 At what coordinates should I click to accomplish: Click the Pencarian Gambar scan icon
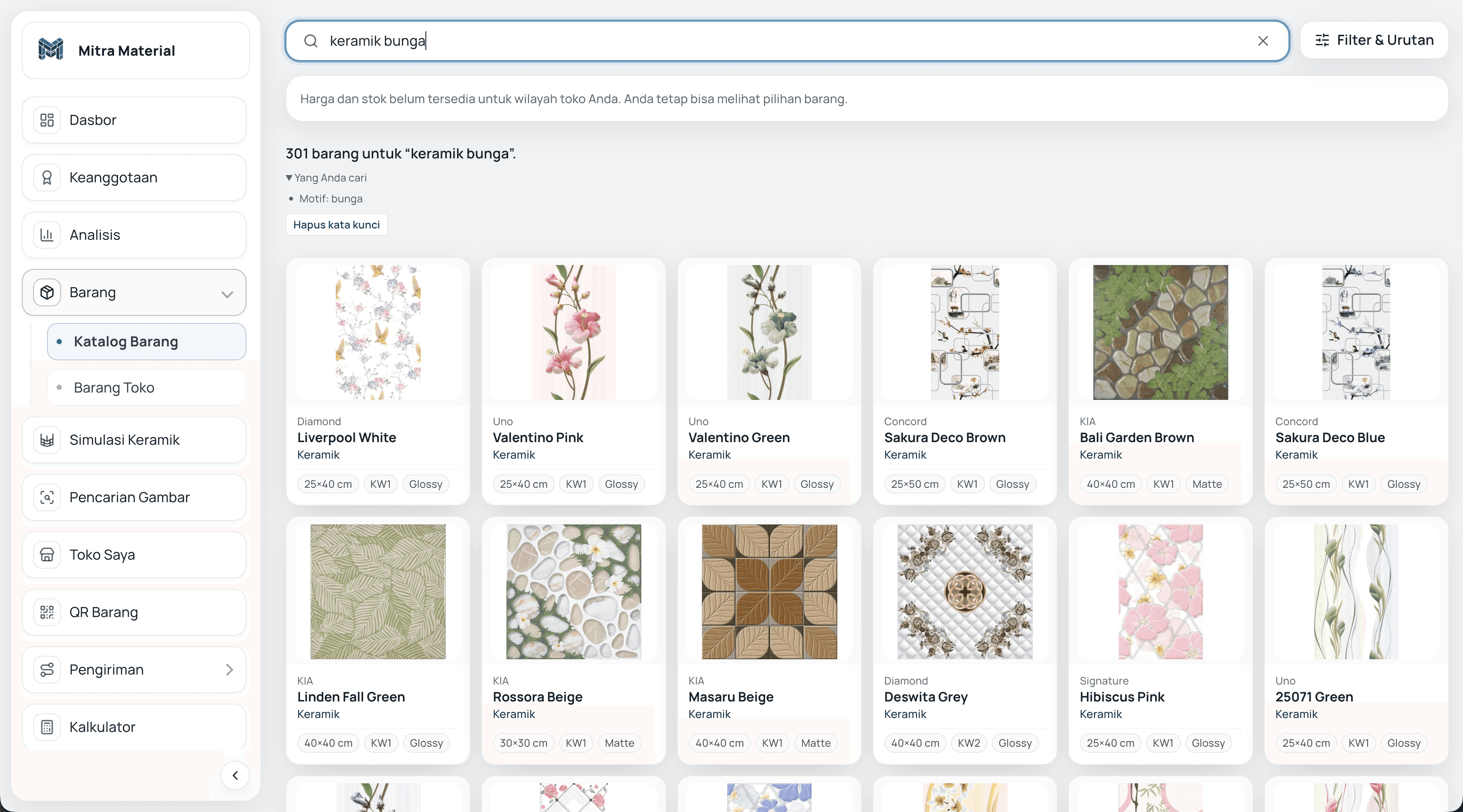[x=47, y=497]
